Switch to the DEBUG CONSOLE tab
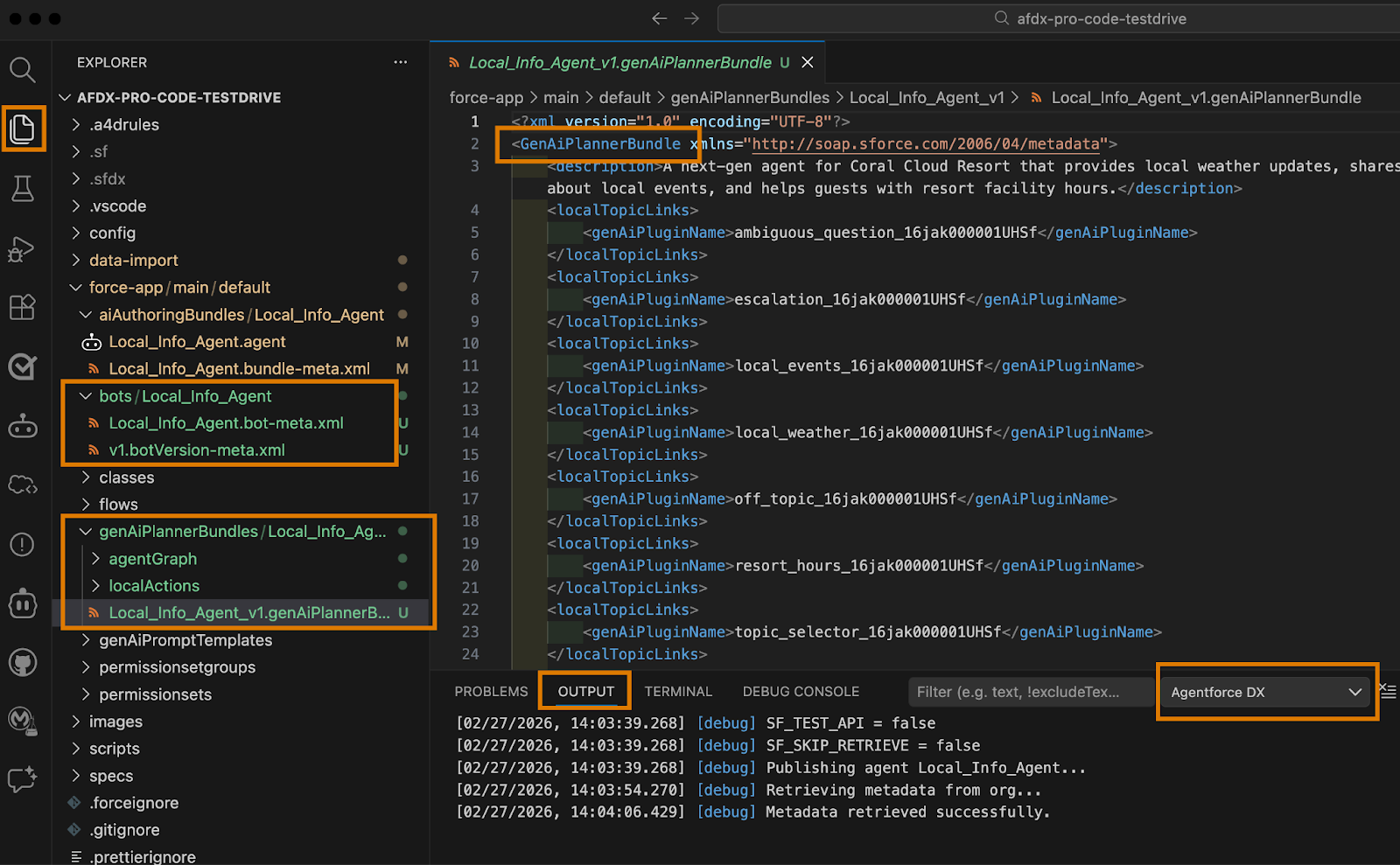This screenshot has height=865, width=1400. (x=800, y=691)
